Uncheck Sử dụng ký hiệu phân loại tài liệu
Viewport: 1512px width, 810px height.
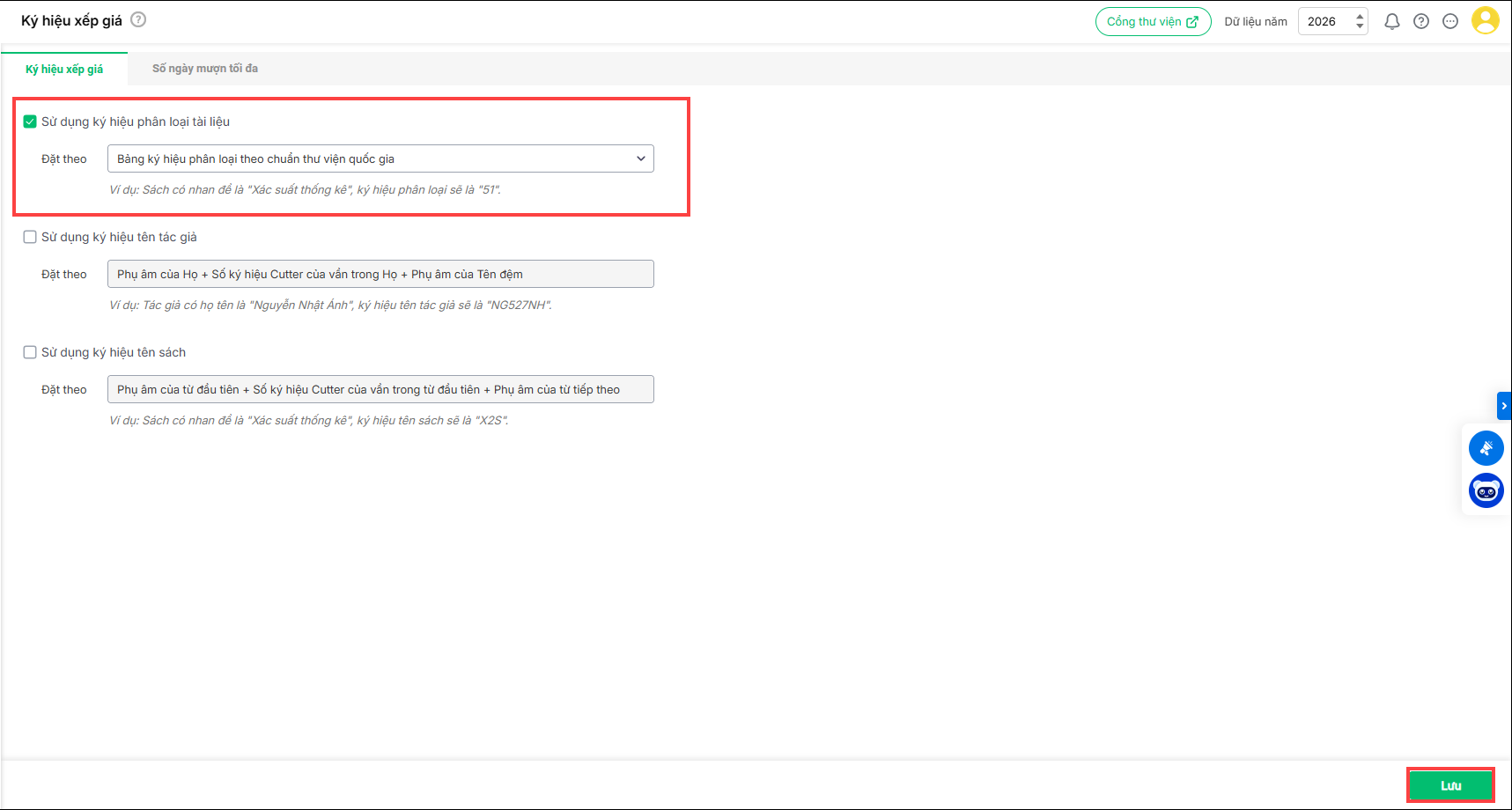30,121
